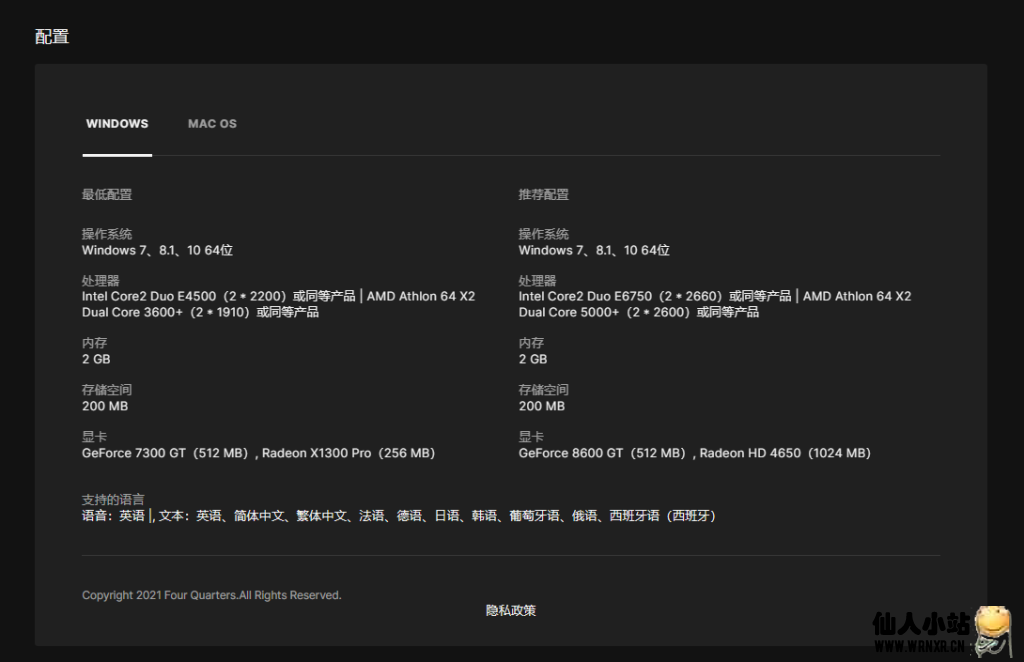Open the MAC OS requirements tab
1024x662 pixels.
coord(212,124)
